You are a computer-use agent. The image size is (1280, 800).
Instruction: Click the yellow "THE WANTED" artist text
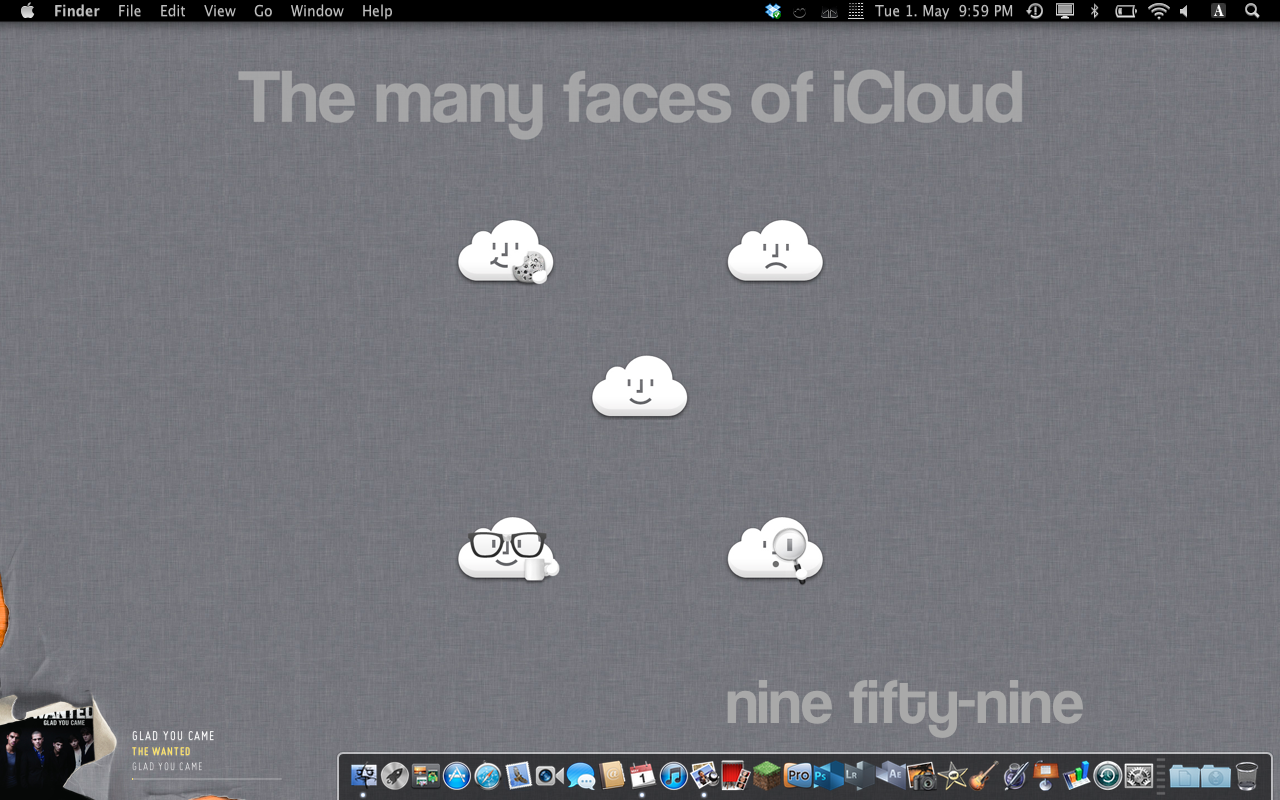pyautogui.click(x=161, y=751)
